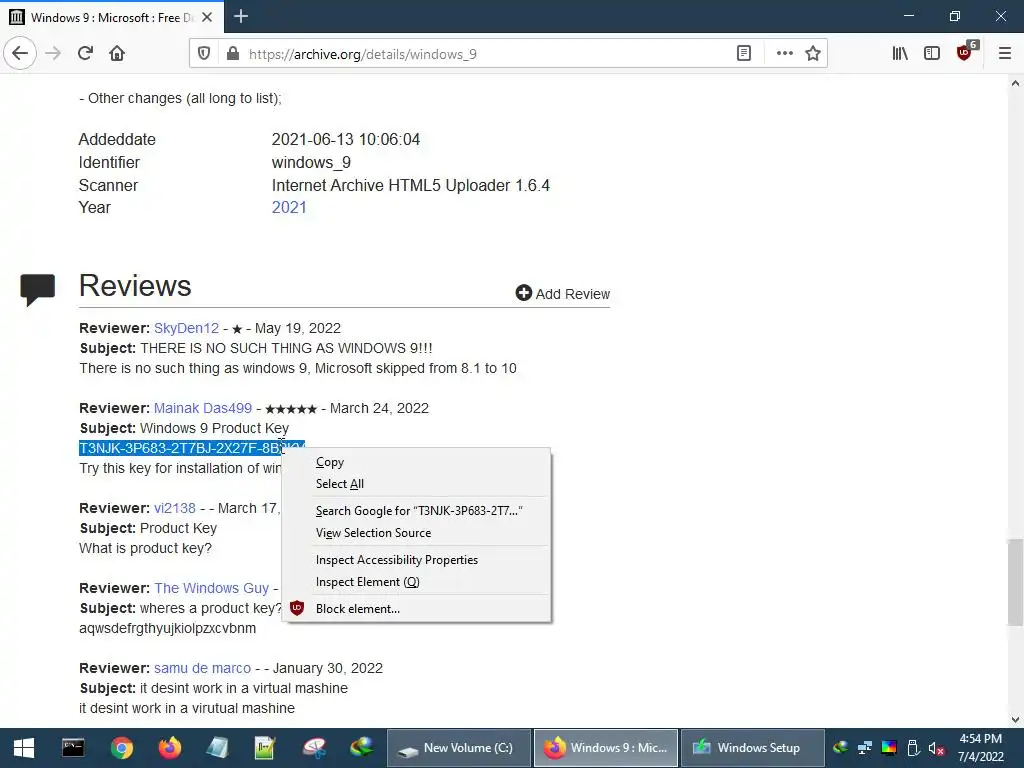Click the Reviews speech bubble icon
1024x768 pixels.
coord(37,289)
